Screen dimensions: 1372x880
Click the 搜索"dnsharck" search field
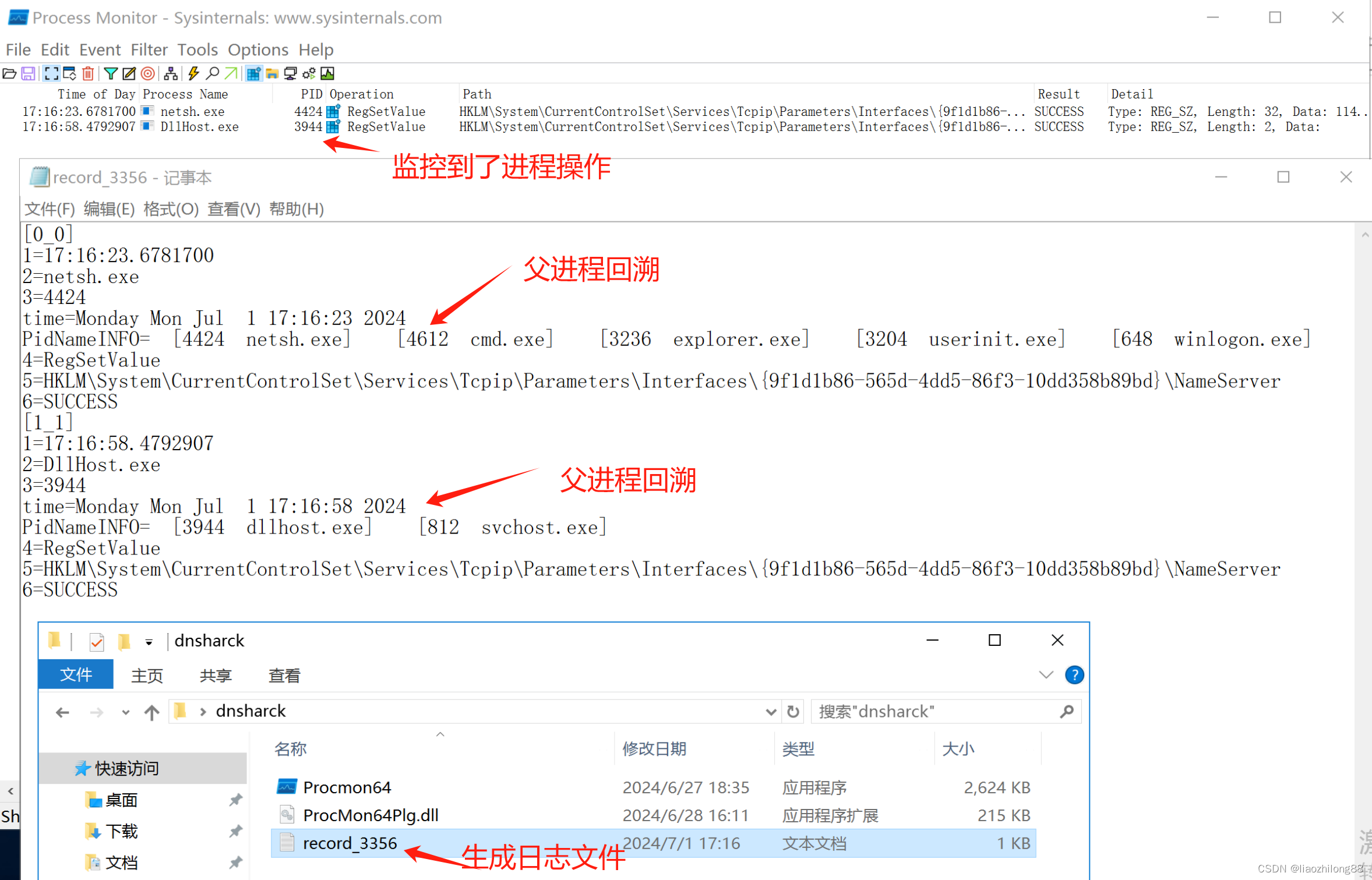(932, 712)
